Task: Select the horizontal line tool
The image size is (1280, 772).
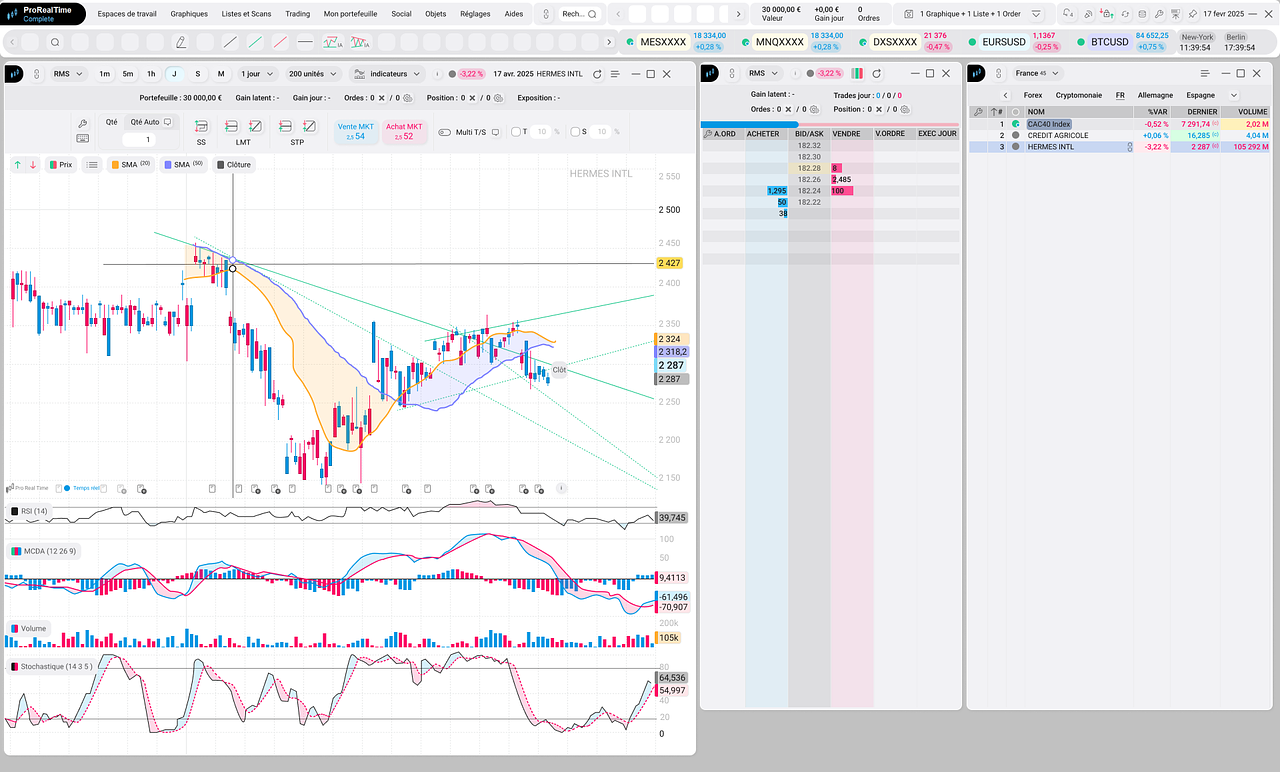Action: (x=305, y=42)
